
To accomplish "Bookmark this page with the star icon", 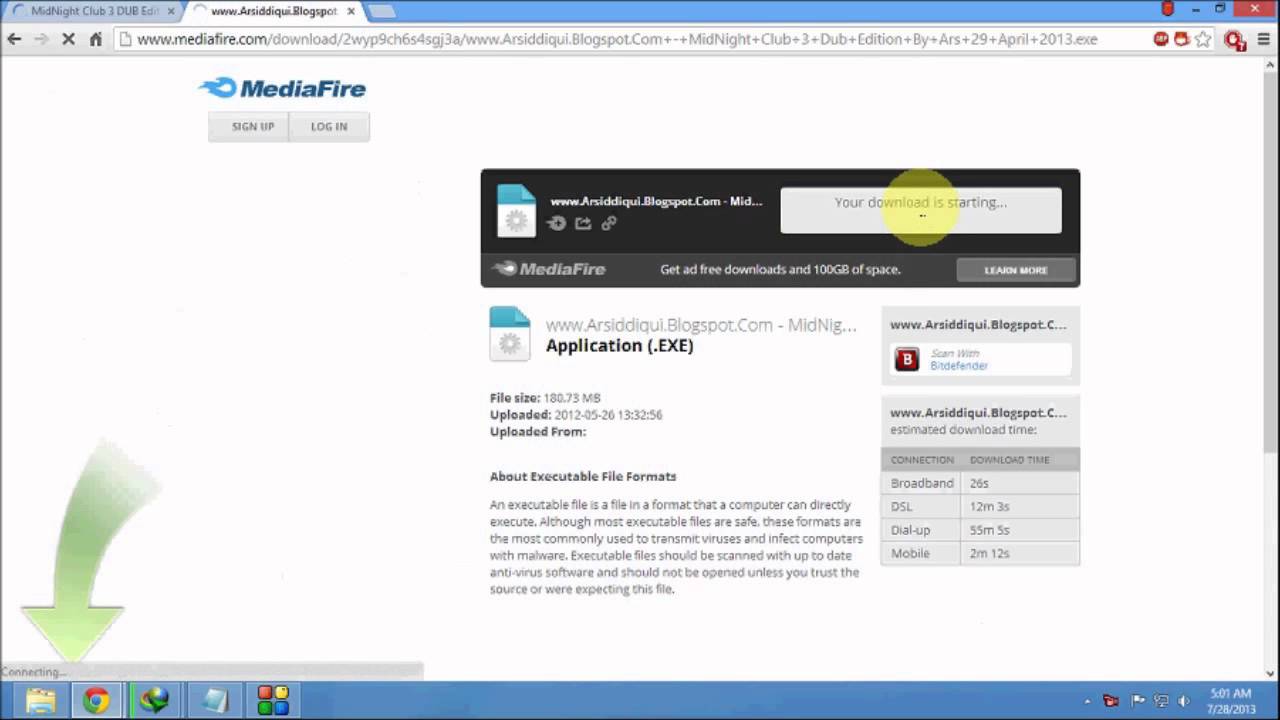I will (x=1203, y=39).
